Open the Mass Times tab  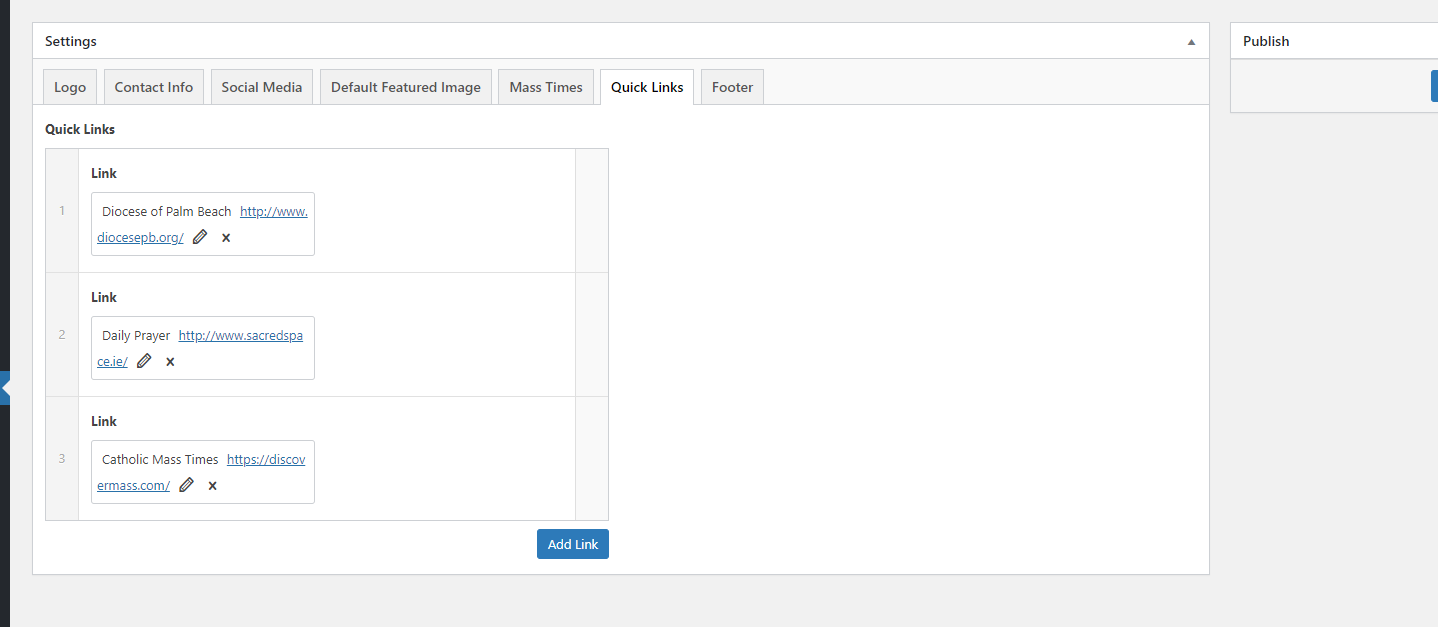545,87
